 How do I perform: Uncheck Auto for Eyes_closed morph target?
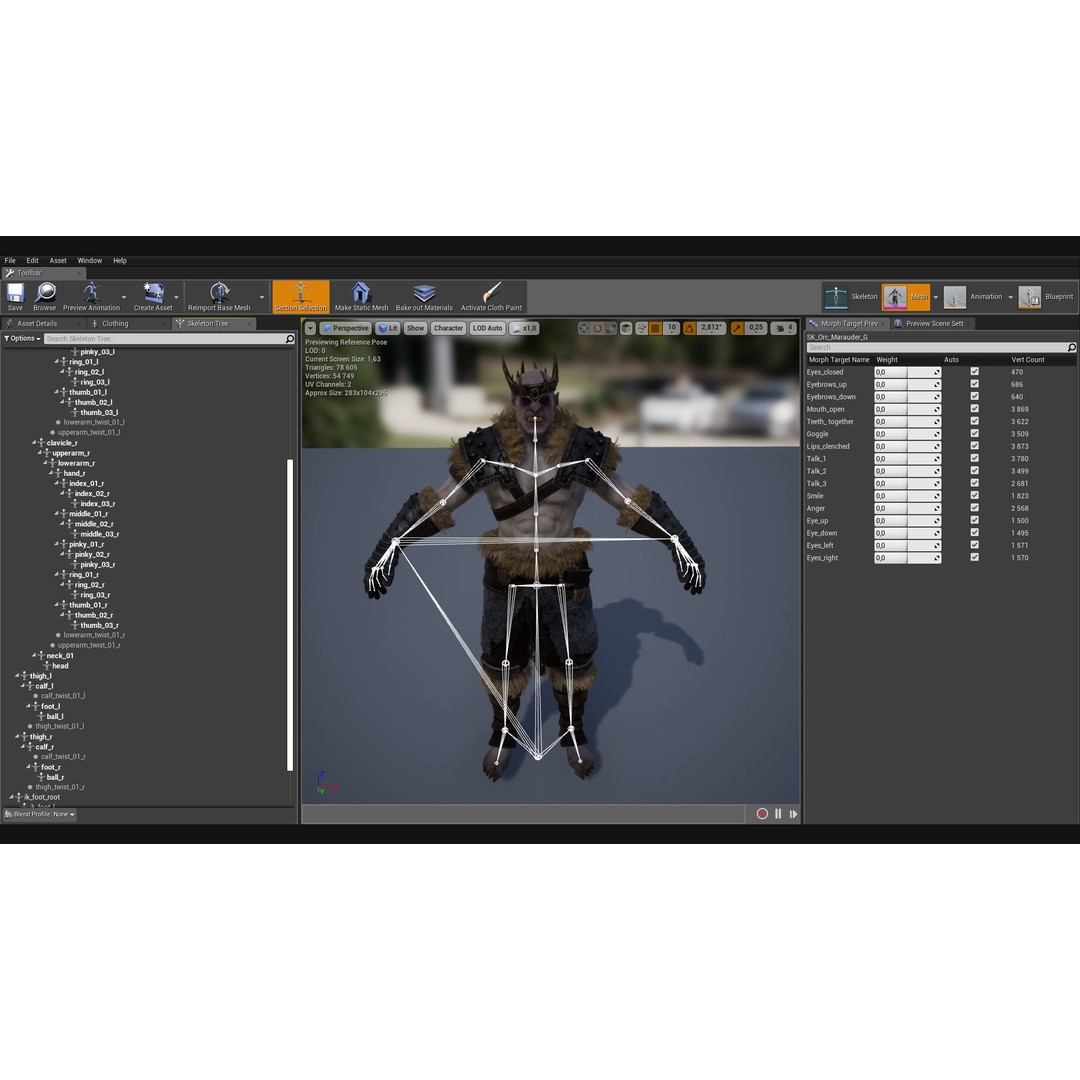coord(975,371)
